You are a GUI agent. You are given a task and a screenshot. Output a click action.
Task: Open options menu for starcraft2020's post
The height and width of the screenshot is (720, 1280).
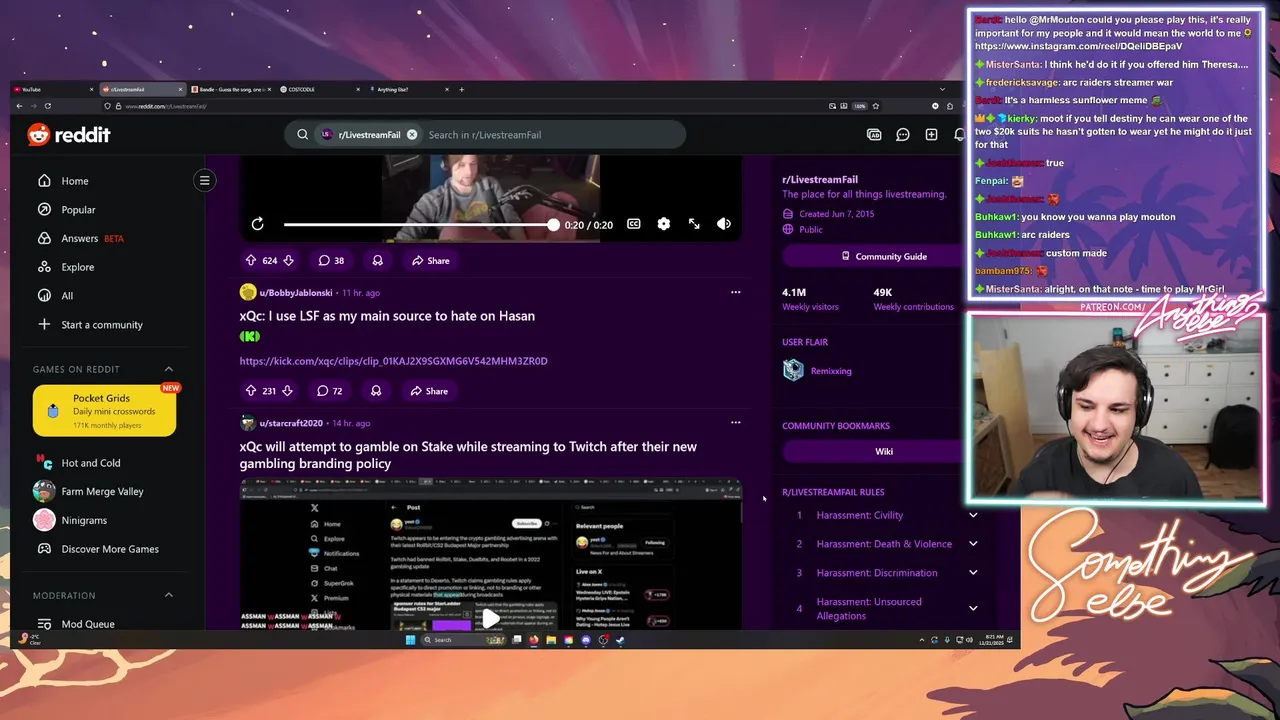coord(735,423)
